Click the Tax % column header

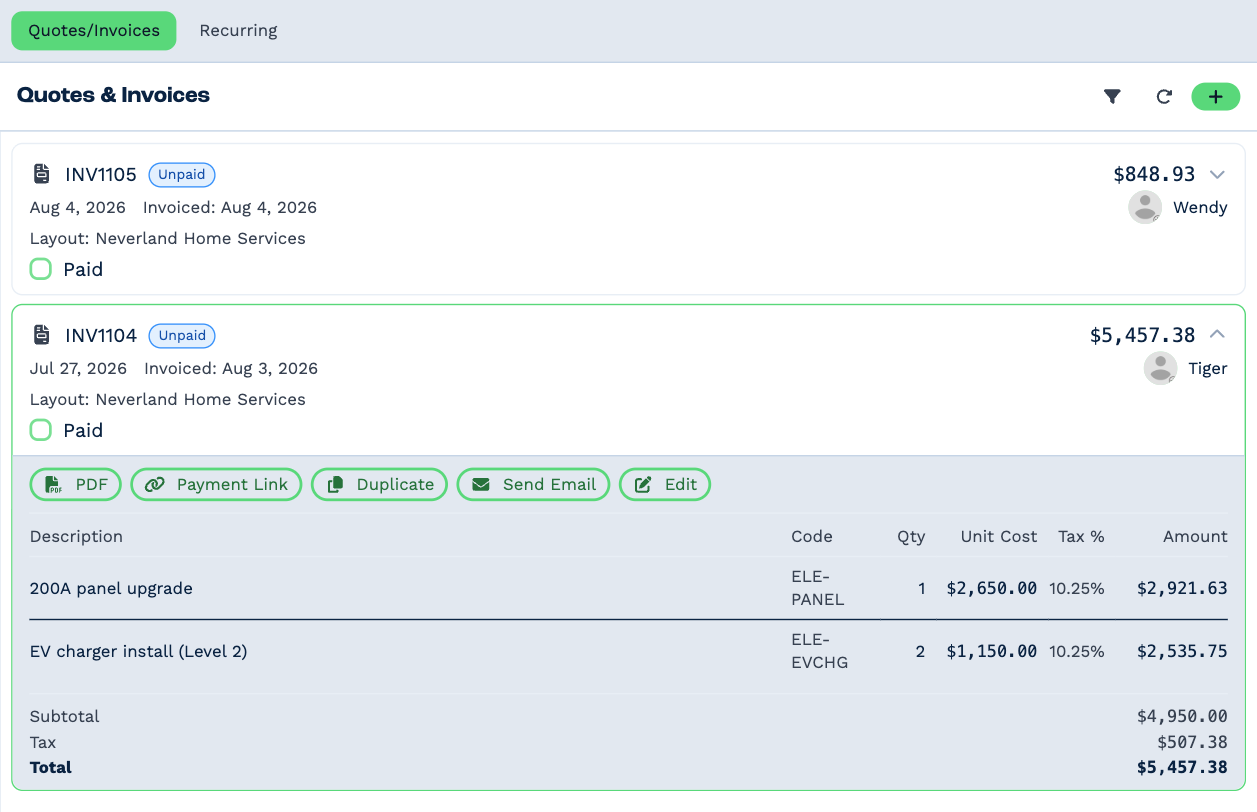pyautogui.click(x=1081, y=536)
